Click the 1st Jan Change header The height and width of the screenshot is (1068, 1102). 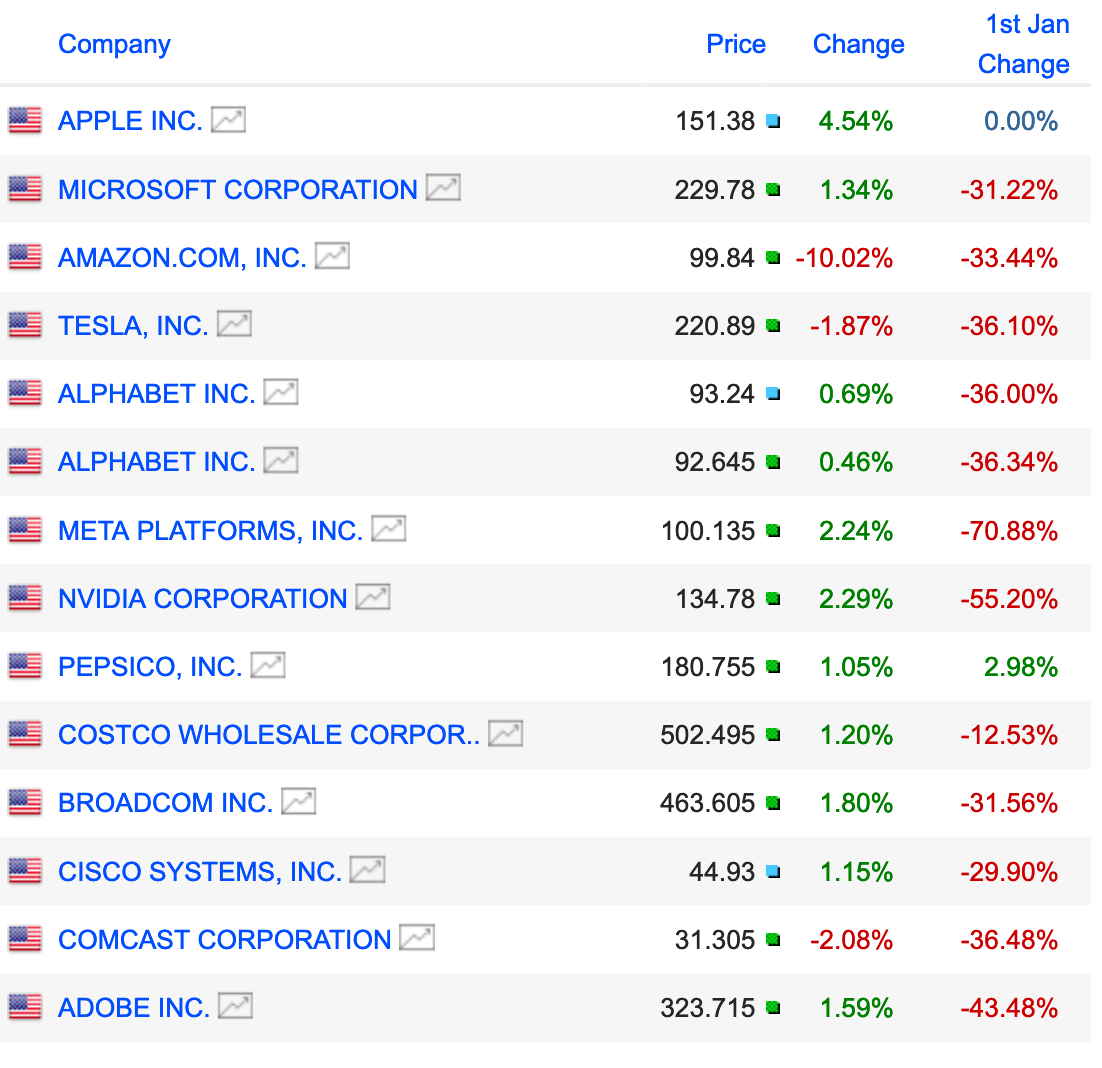[1024, 44]
